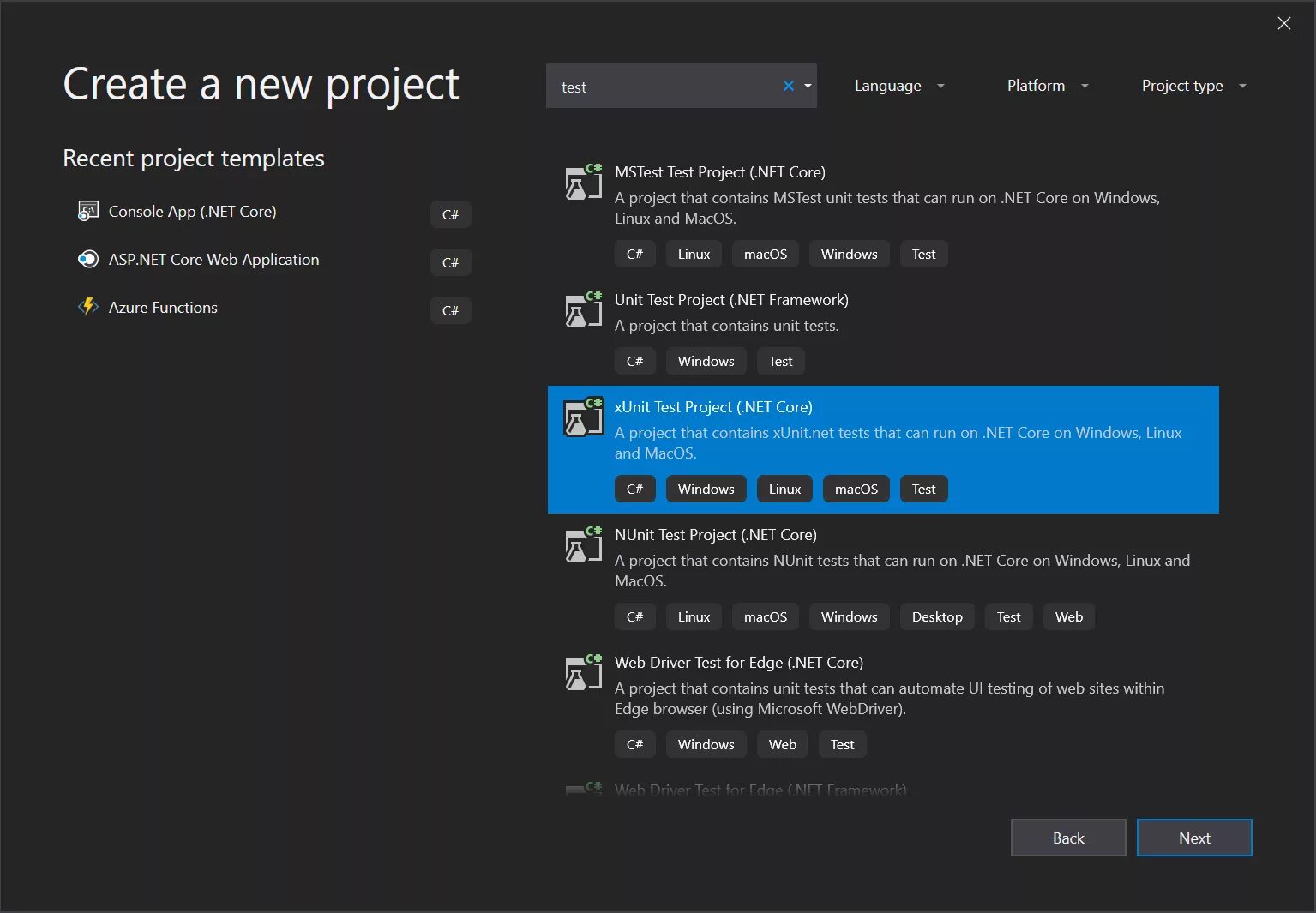
Task: Select NUnit Test Project (.NET Core) title
Action: point(716,535)
